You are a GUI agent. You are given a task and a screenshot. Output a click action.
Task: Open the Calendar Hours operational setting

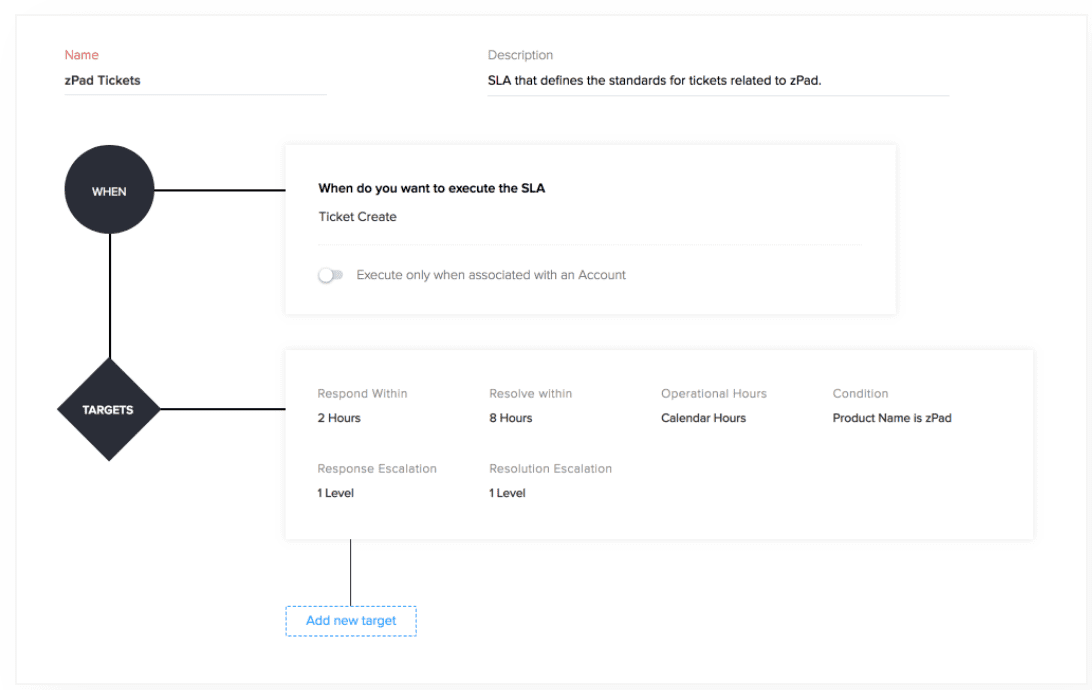point(703,418)
